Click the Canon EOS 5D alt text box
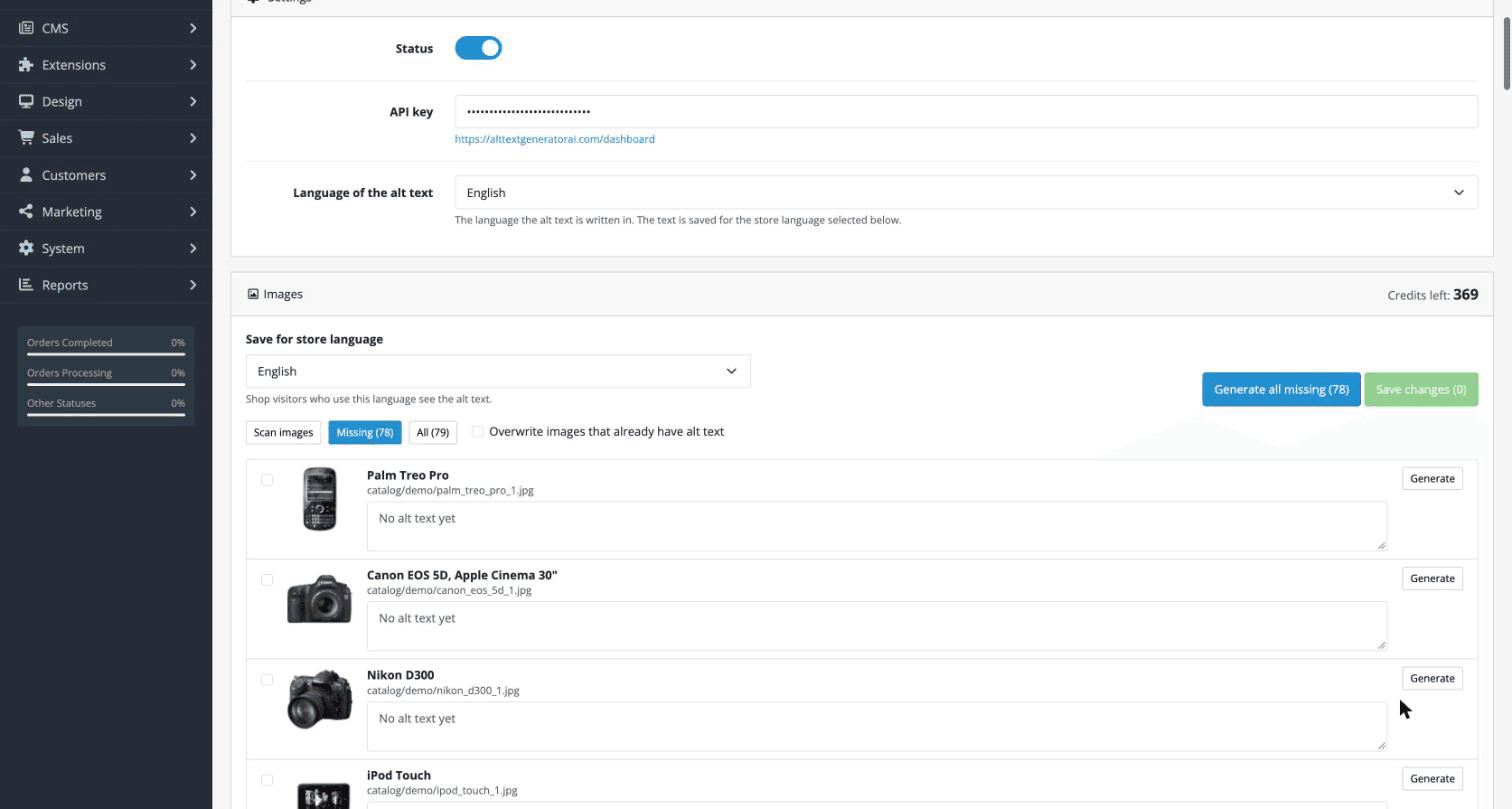 click(877, 626)
